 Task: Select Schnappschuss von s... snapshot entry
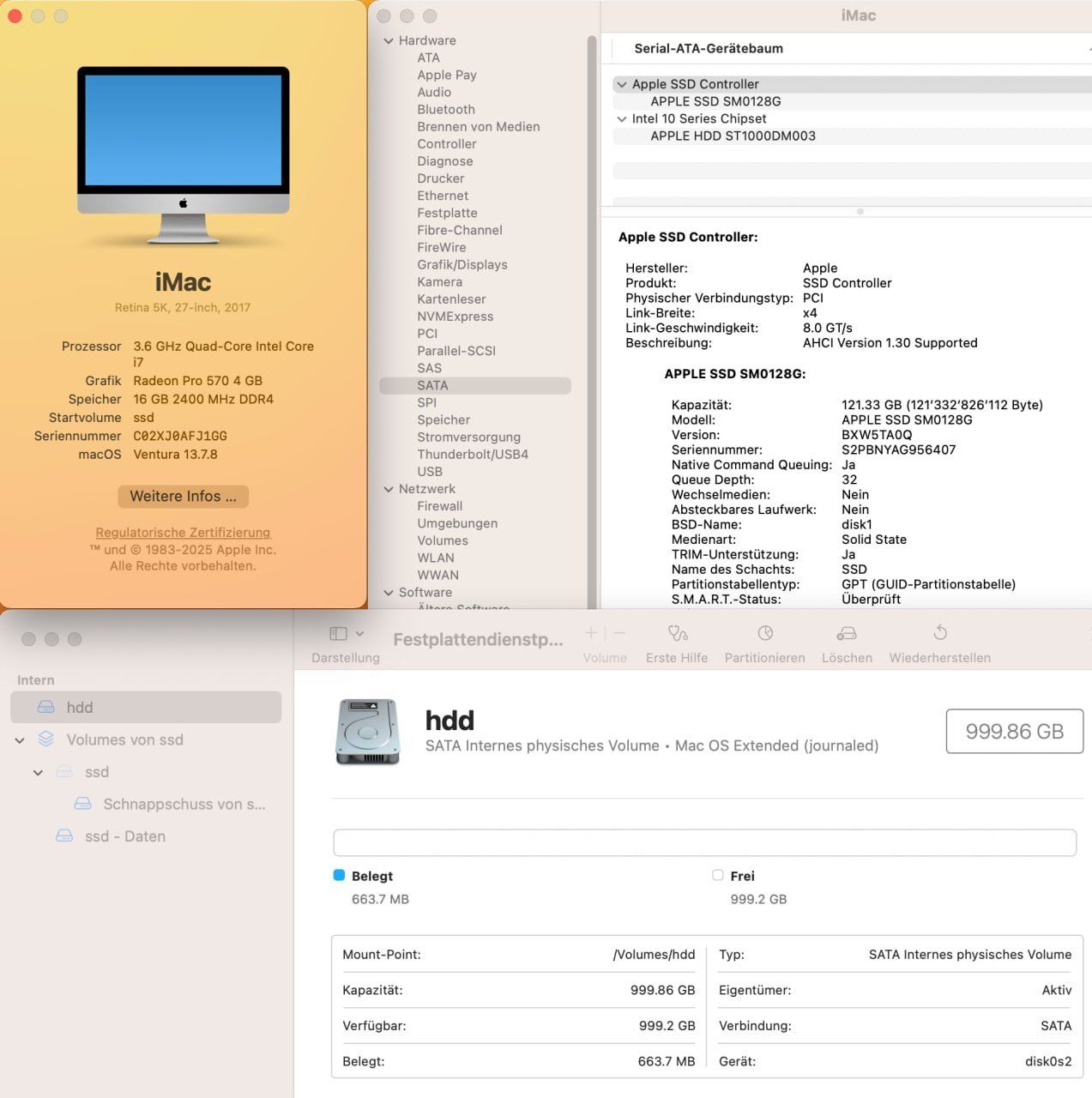pyautogui.click(x=184, y=804)
